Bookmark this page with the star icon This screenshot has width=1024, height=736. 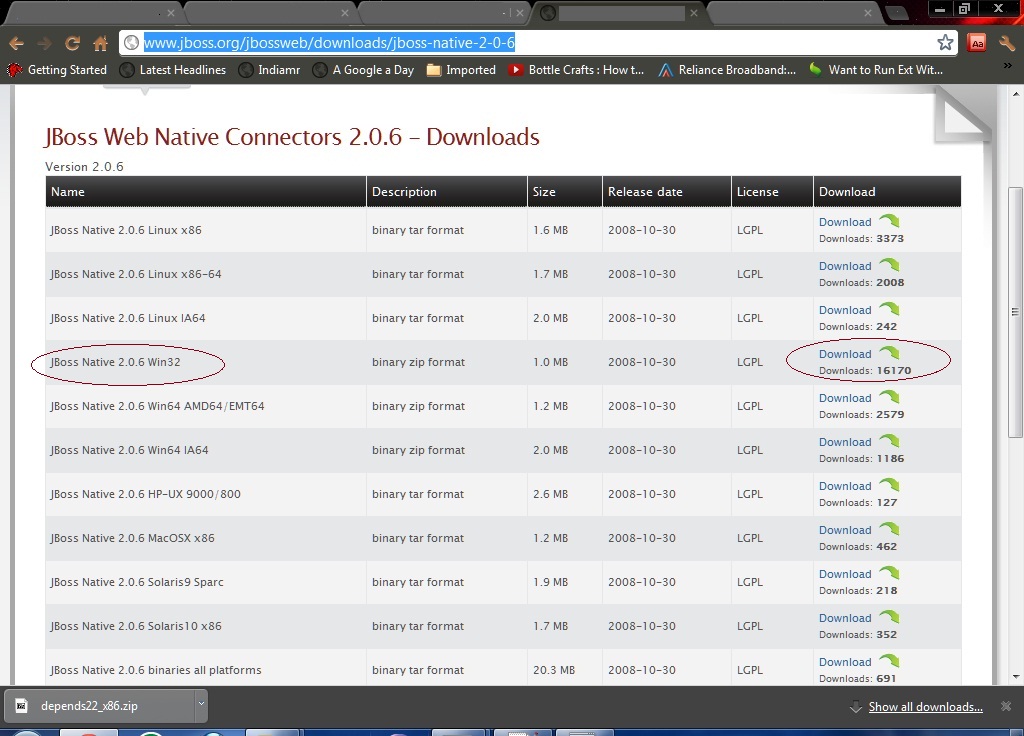pos(944,42)
